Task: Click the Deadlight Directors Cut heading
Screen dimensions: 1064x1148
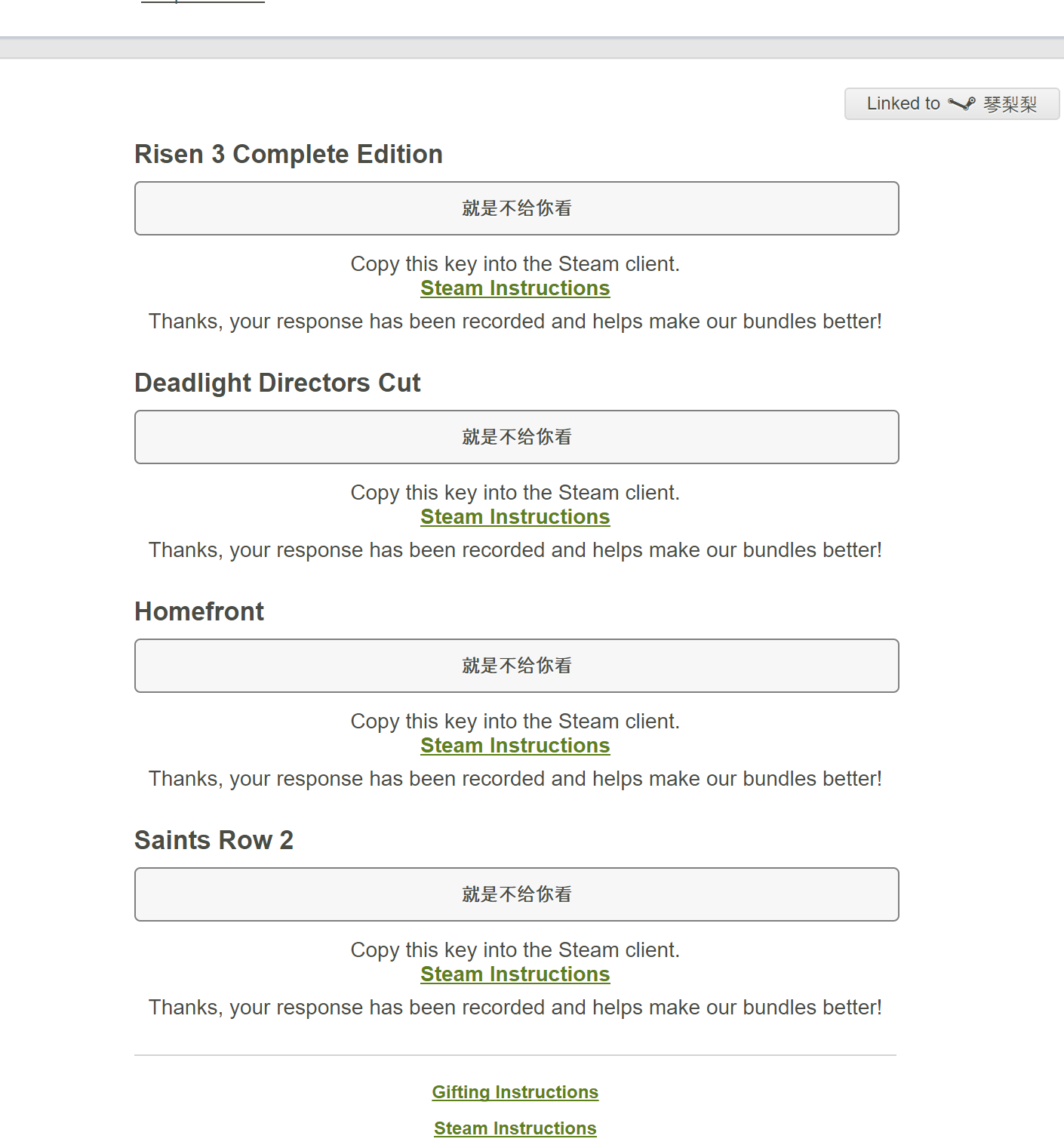Action: tap(277, 383)
